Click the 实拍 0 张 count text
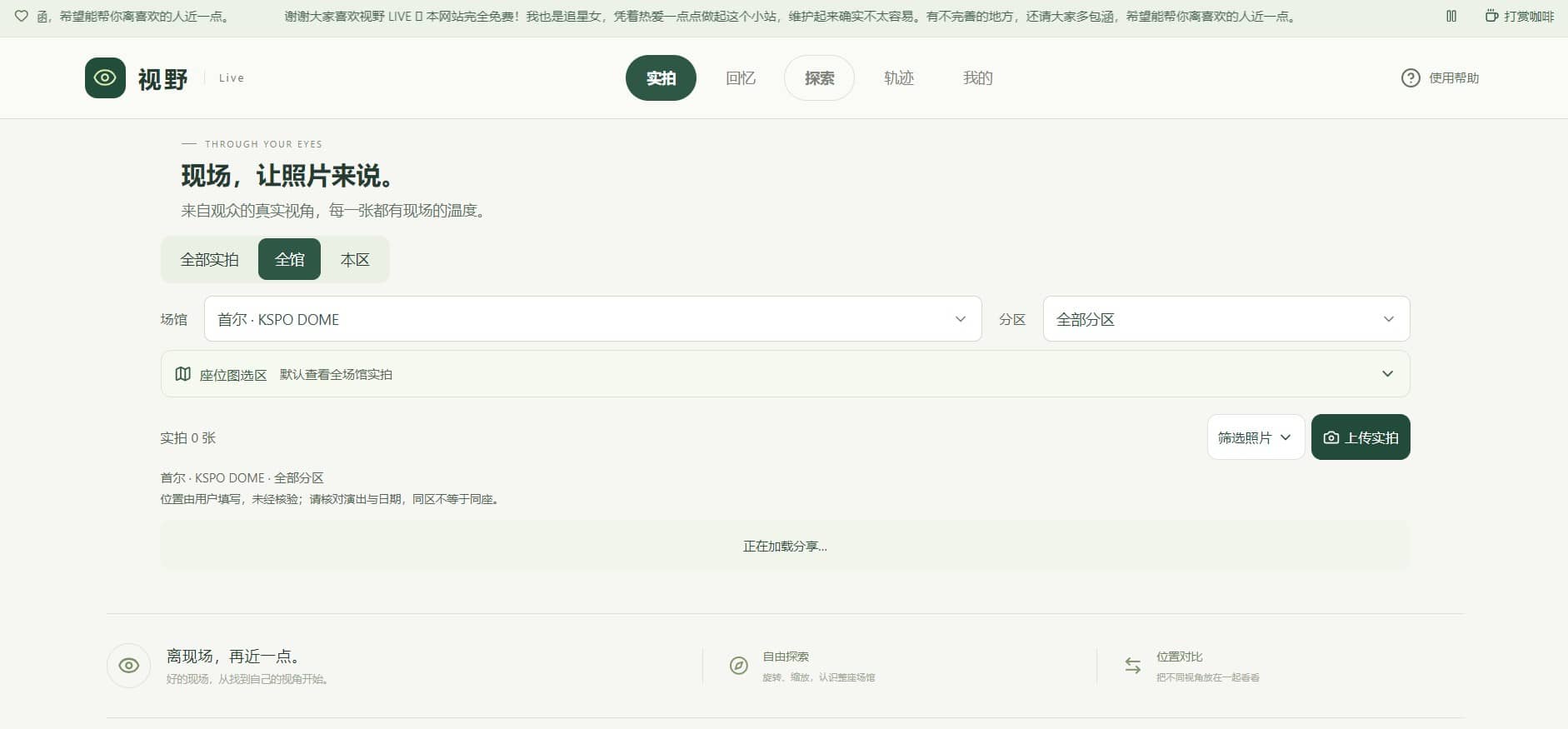Image resolution: width=1568 pixels, height=729 pixels. (x=187, y=437)
